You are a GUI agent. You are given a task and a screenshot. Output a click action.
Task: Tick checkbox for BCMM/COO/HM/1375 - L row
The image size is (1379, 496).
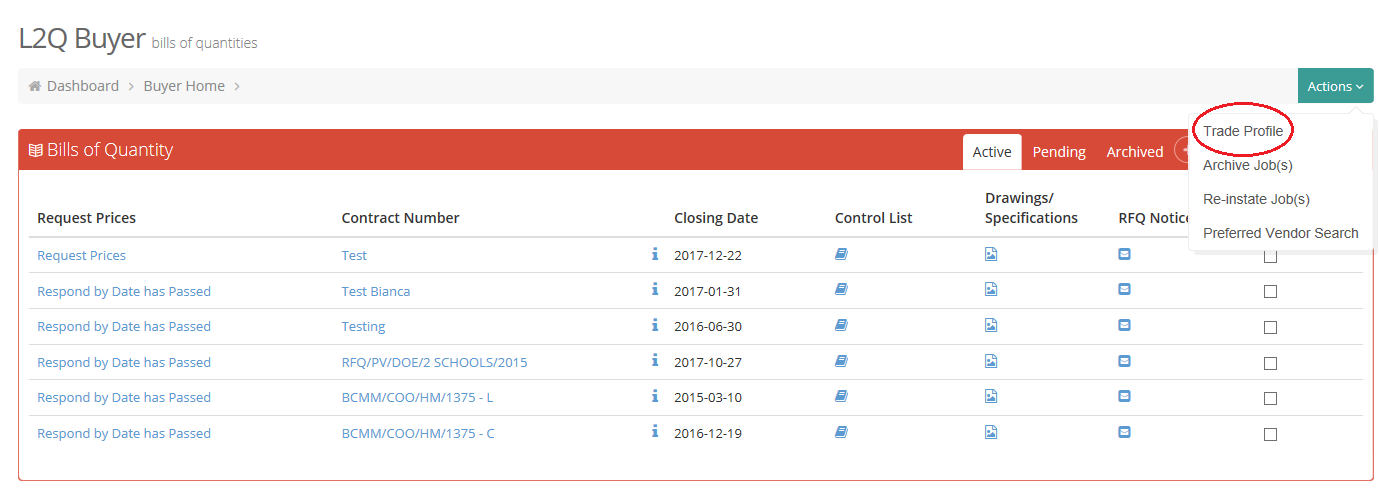coord(1270,398)
